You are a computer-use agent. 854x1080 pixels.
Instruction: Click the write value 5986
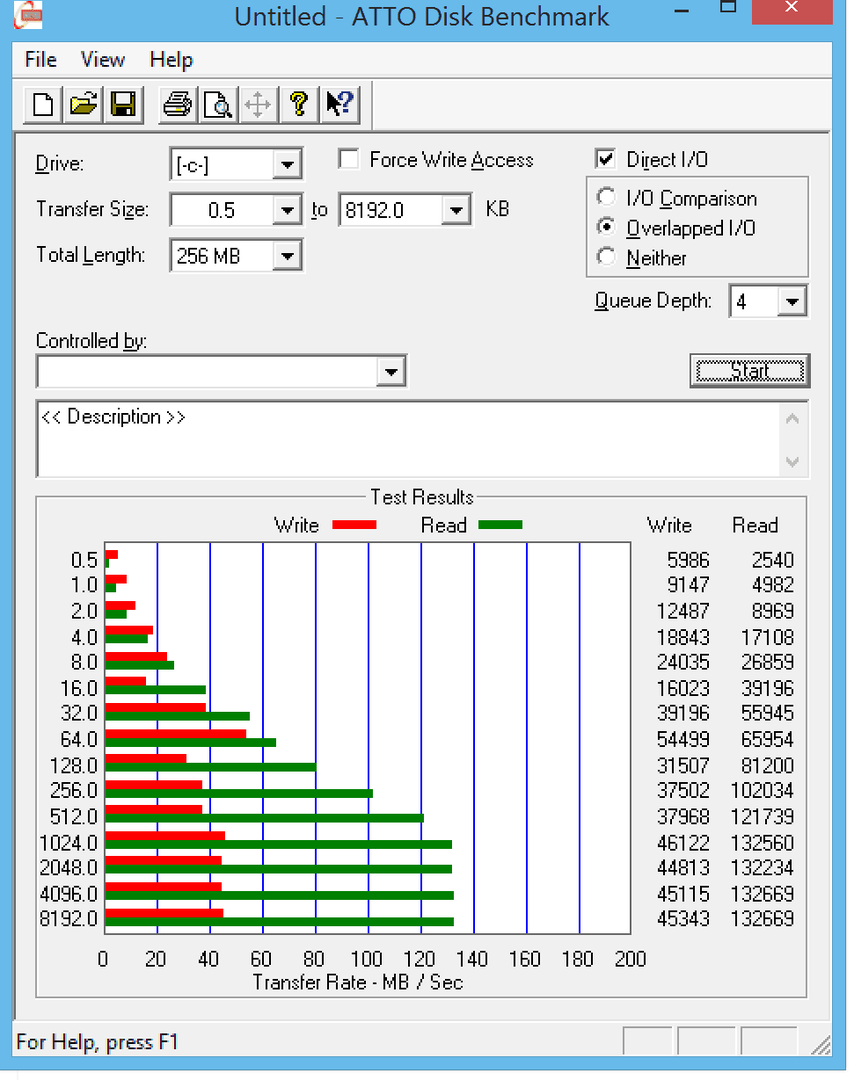coord(688,560)
